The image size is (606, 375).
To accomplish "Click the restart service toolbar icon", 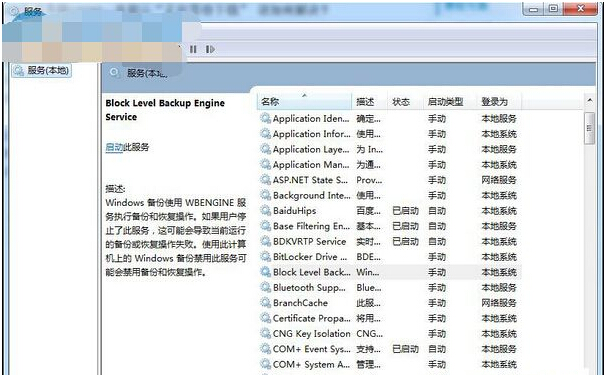I will pyautogui.click(x=210, y=49).
